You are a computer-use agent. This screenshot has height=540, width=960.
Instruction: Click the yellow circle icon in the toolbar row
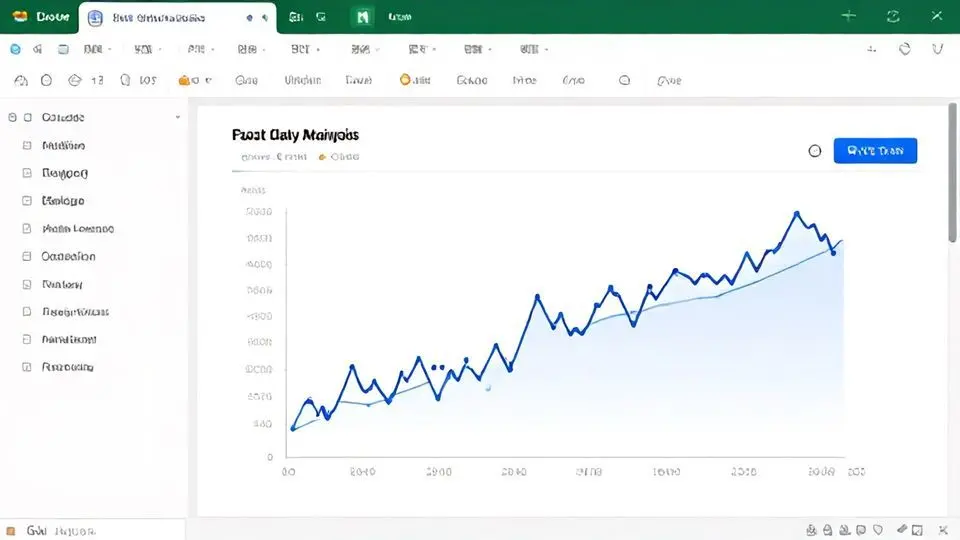405,81
